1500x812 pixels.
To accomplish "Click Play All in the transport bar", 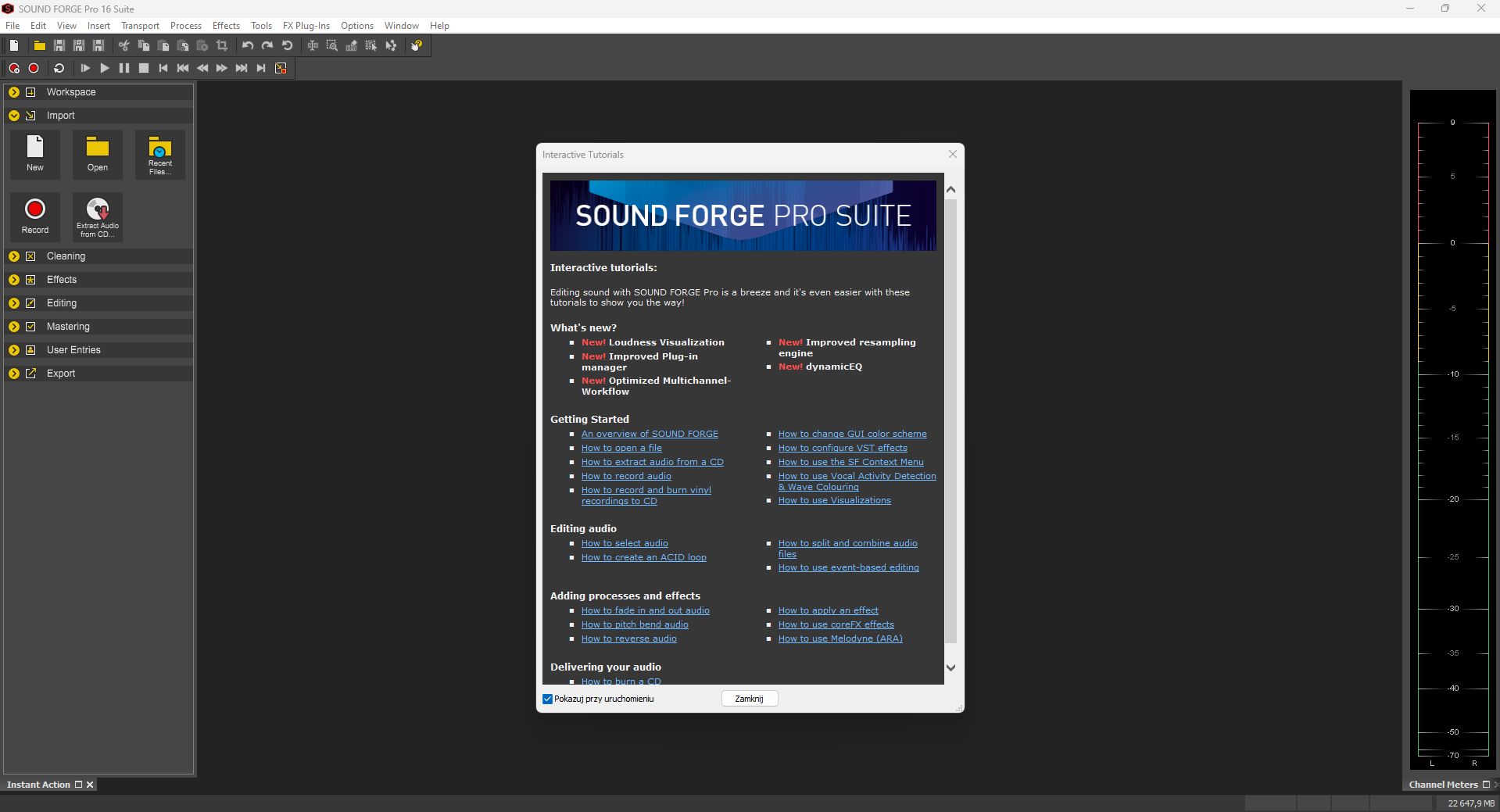I will click(85, 68).
